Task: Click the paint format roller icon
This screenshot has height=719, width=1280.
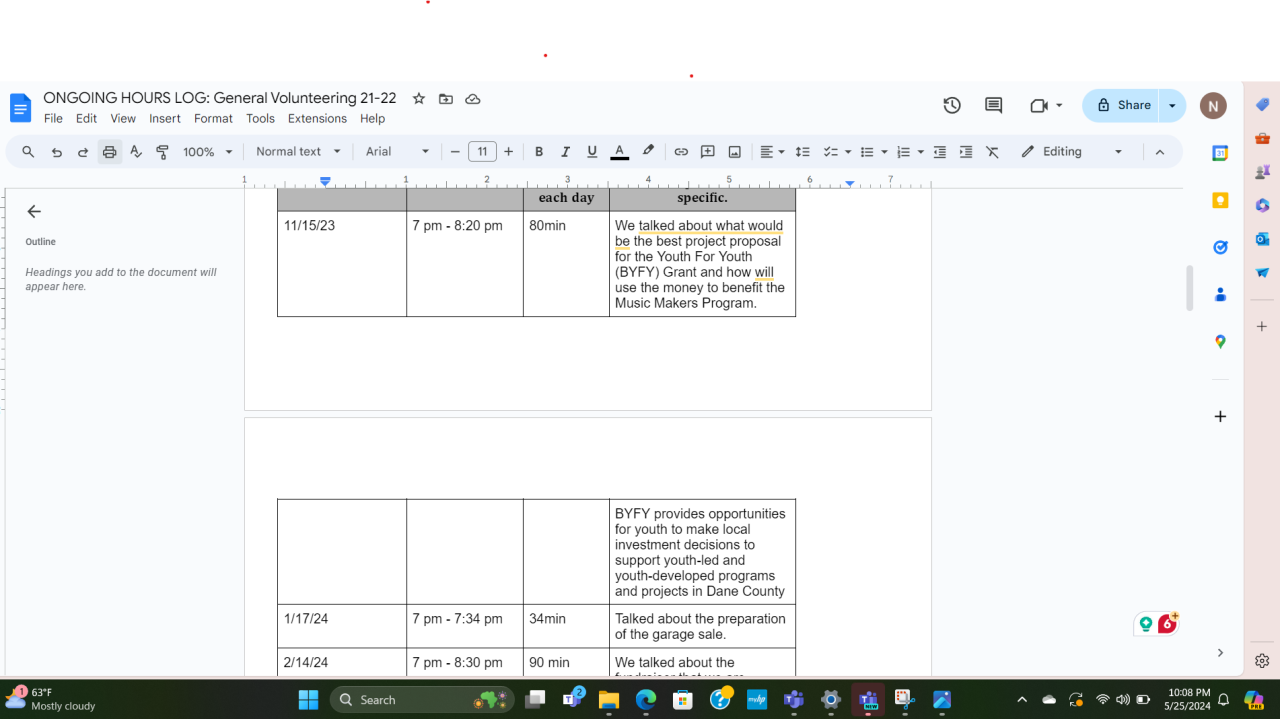Action: [162, 152]
